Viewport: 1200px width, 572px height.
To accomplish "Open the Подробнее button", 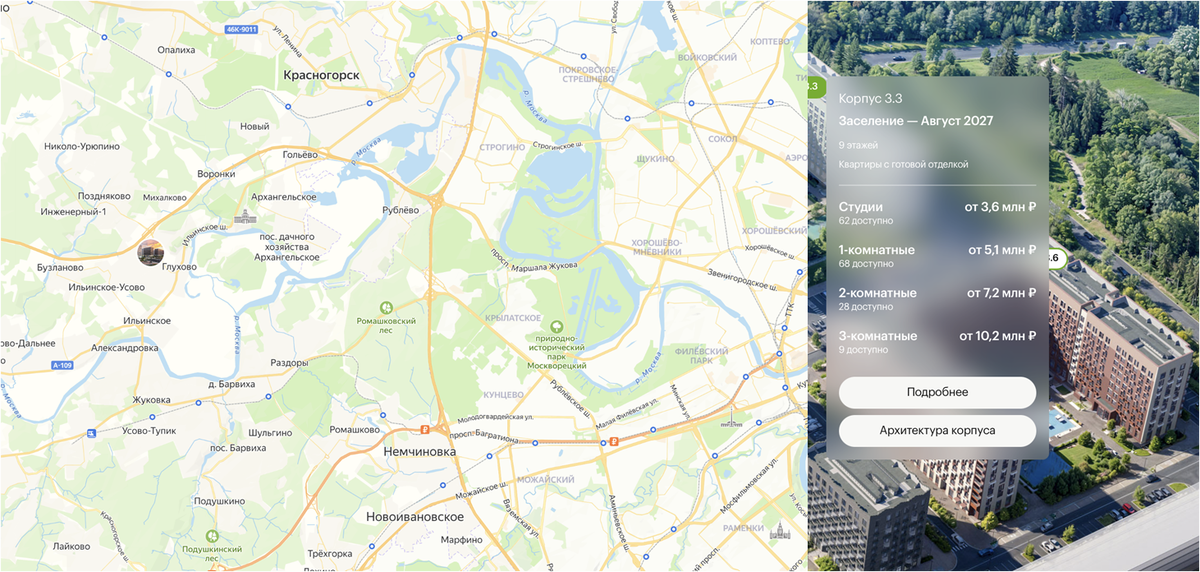I will click(937, 392).
